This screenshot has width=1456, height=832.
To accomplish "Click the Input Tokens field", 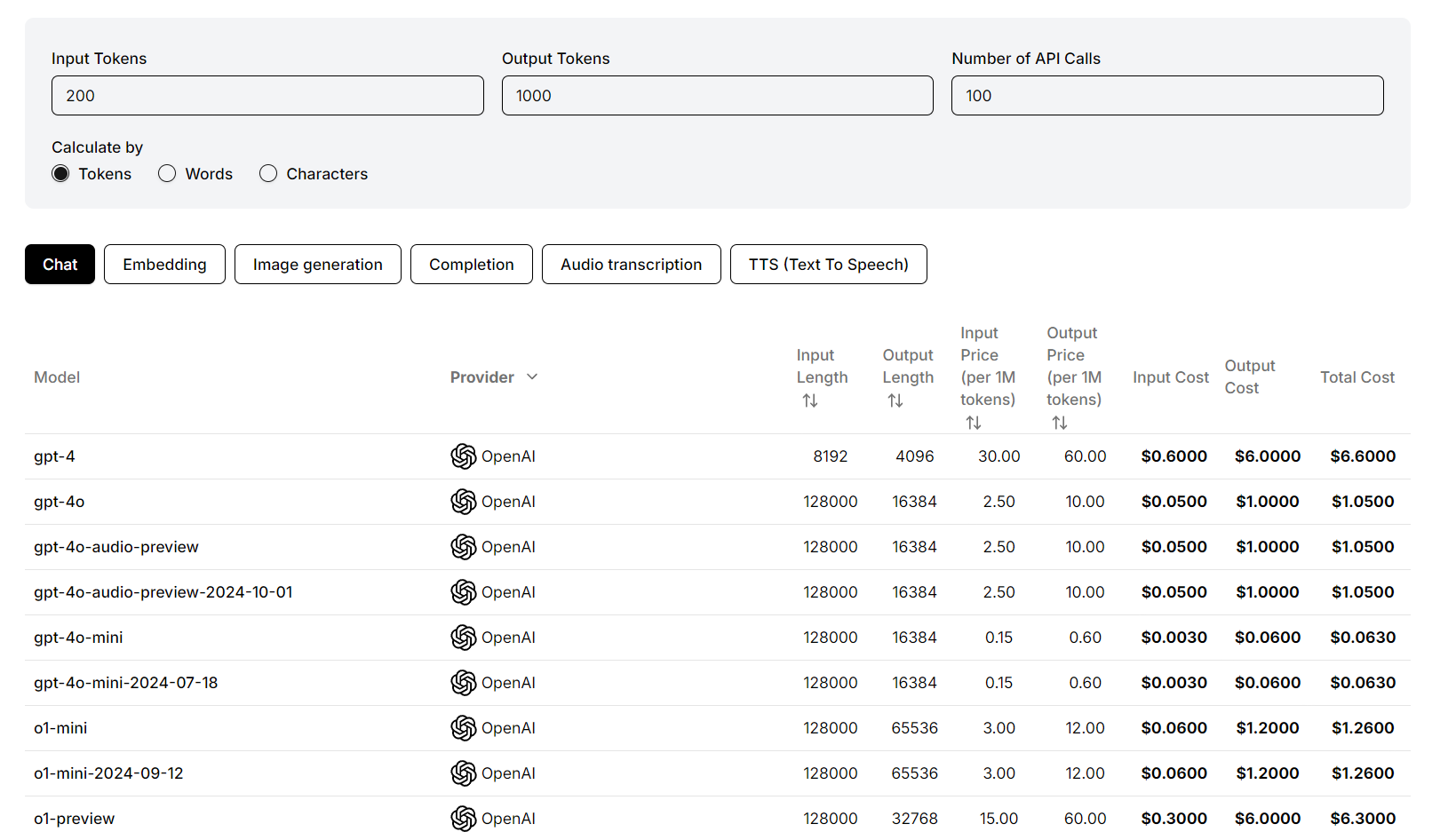I will [267, 96].
